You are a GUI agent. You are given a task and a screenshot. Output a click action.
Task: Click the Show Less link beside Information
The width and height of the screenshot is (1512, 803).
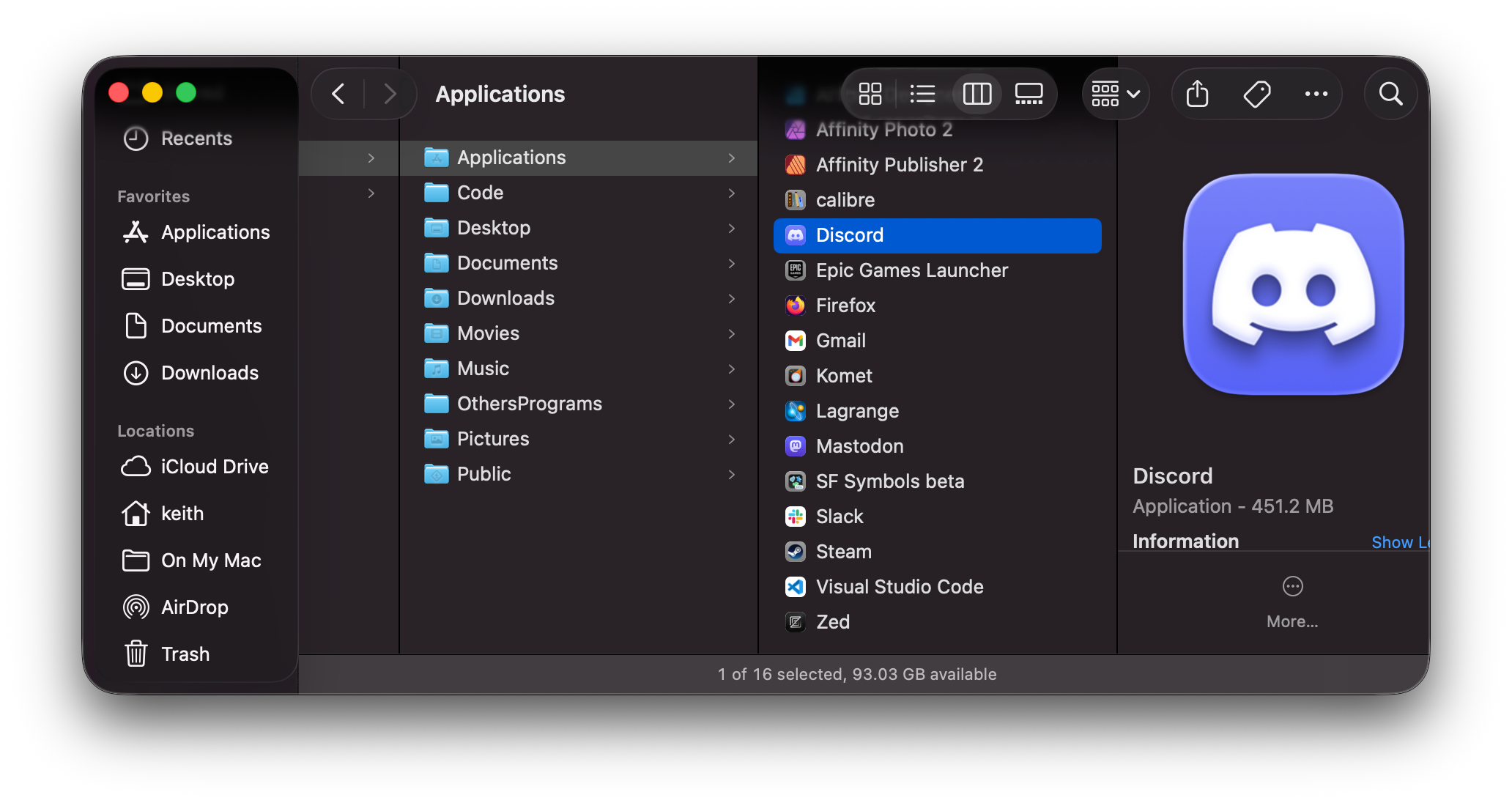pyautogui.click(x=1400, y=542)
